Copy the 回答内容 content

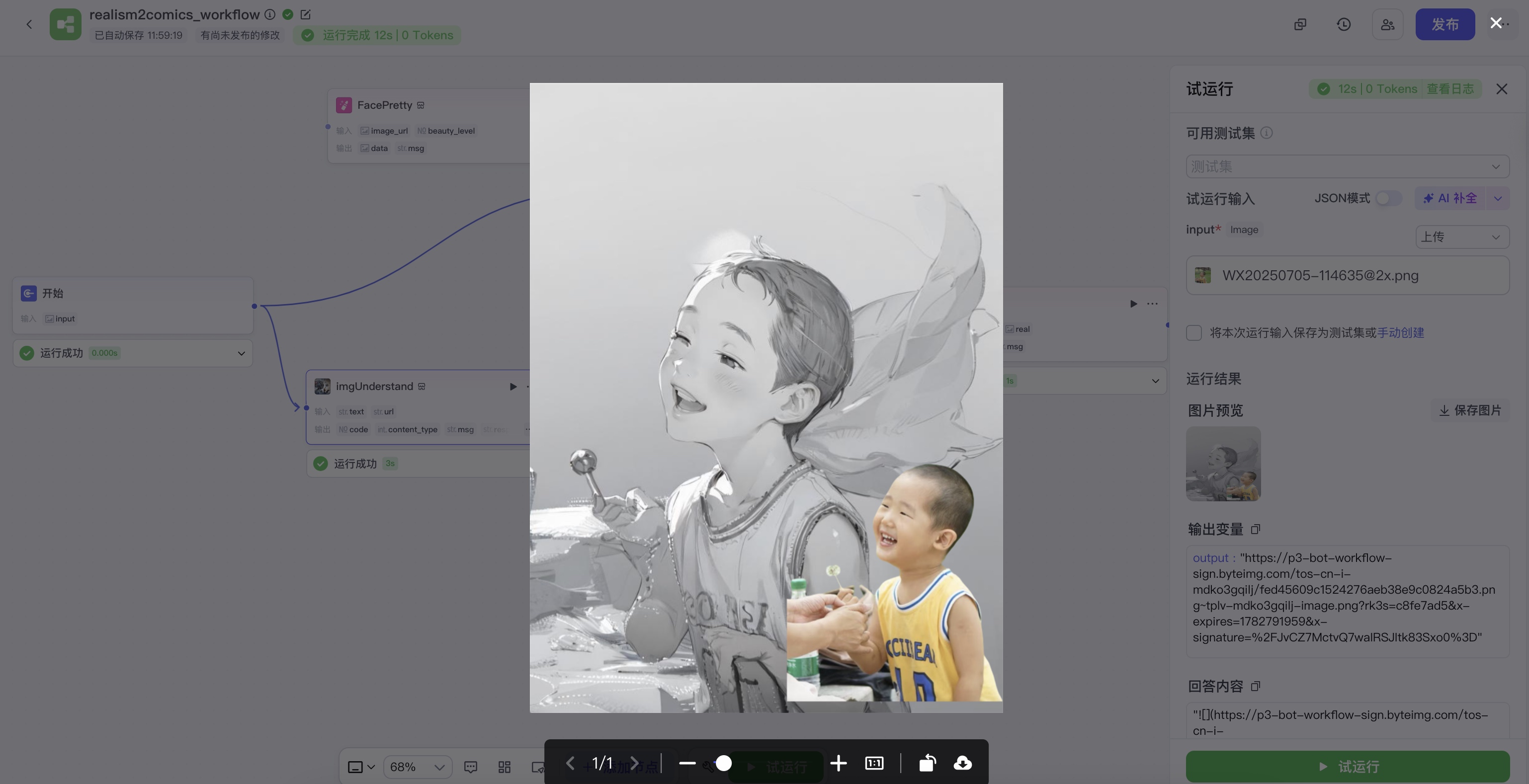click(1256, 687)
